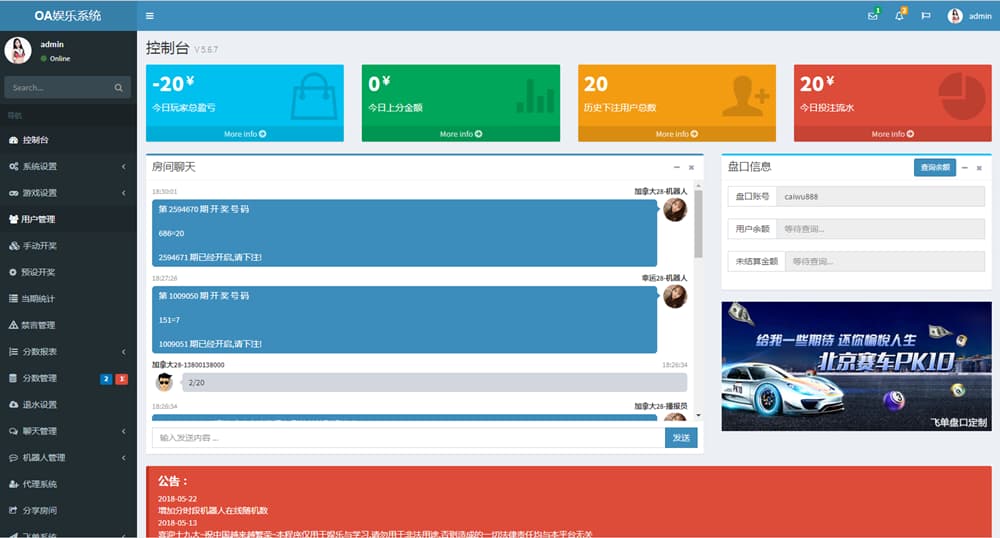Viewport: 1000px width, 538px height.
Task: Open the mail messages envelope icon
Action: tap(873, 16)
